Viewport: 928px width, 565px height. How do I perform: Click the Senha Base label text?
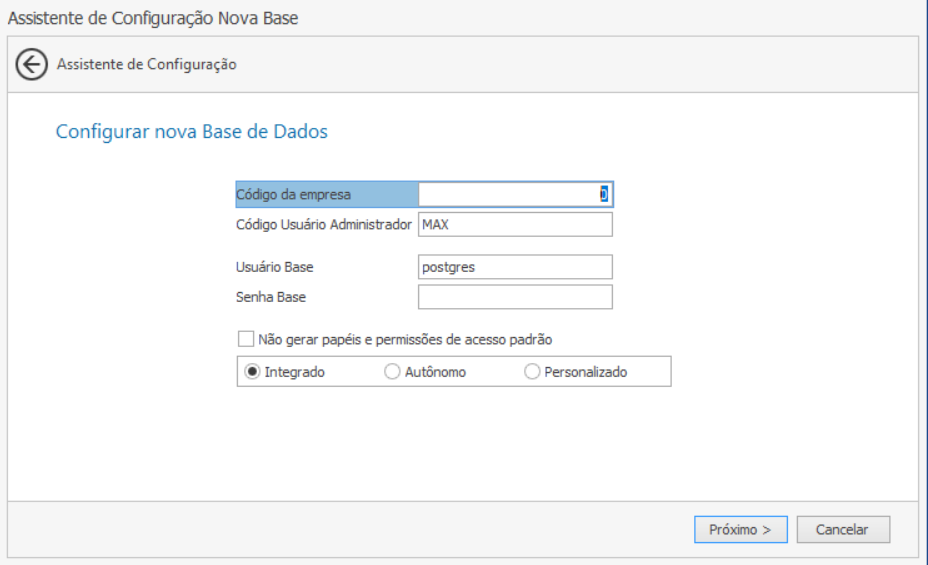coord(271,297)
